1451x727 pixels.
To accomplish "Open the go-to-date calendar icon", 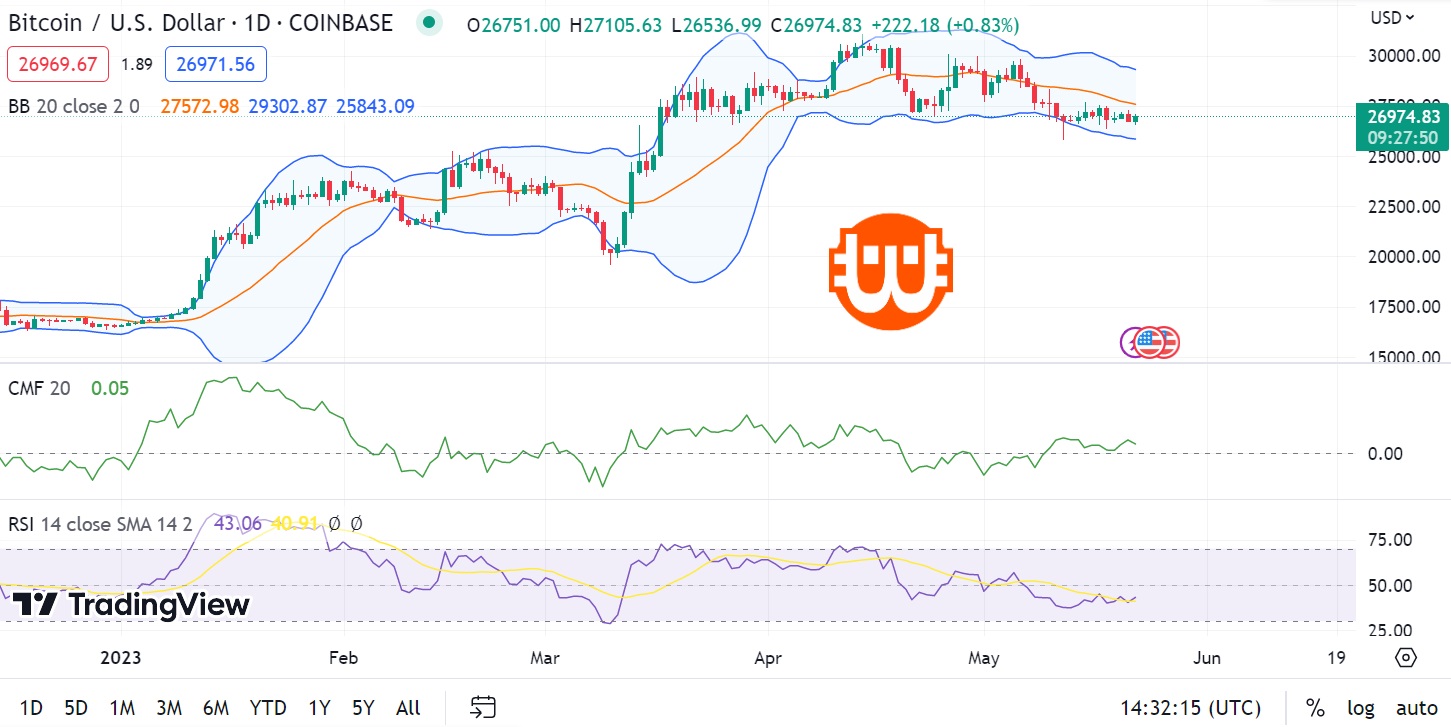I will coord(484,708).
